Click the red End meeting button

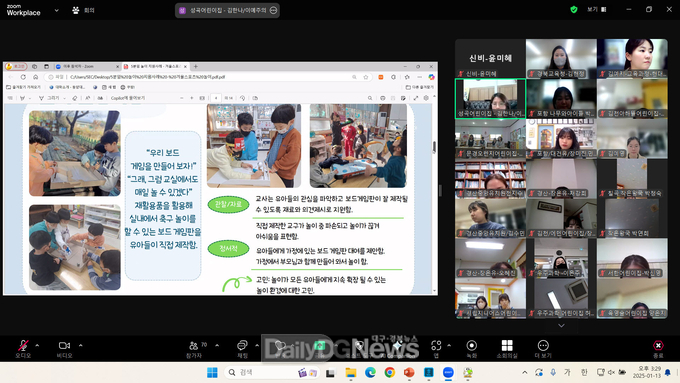point(658,348)
